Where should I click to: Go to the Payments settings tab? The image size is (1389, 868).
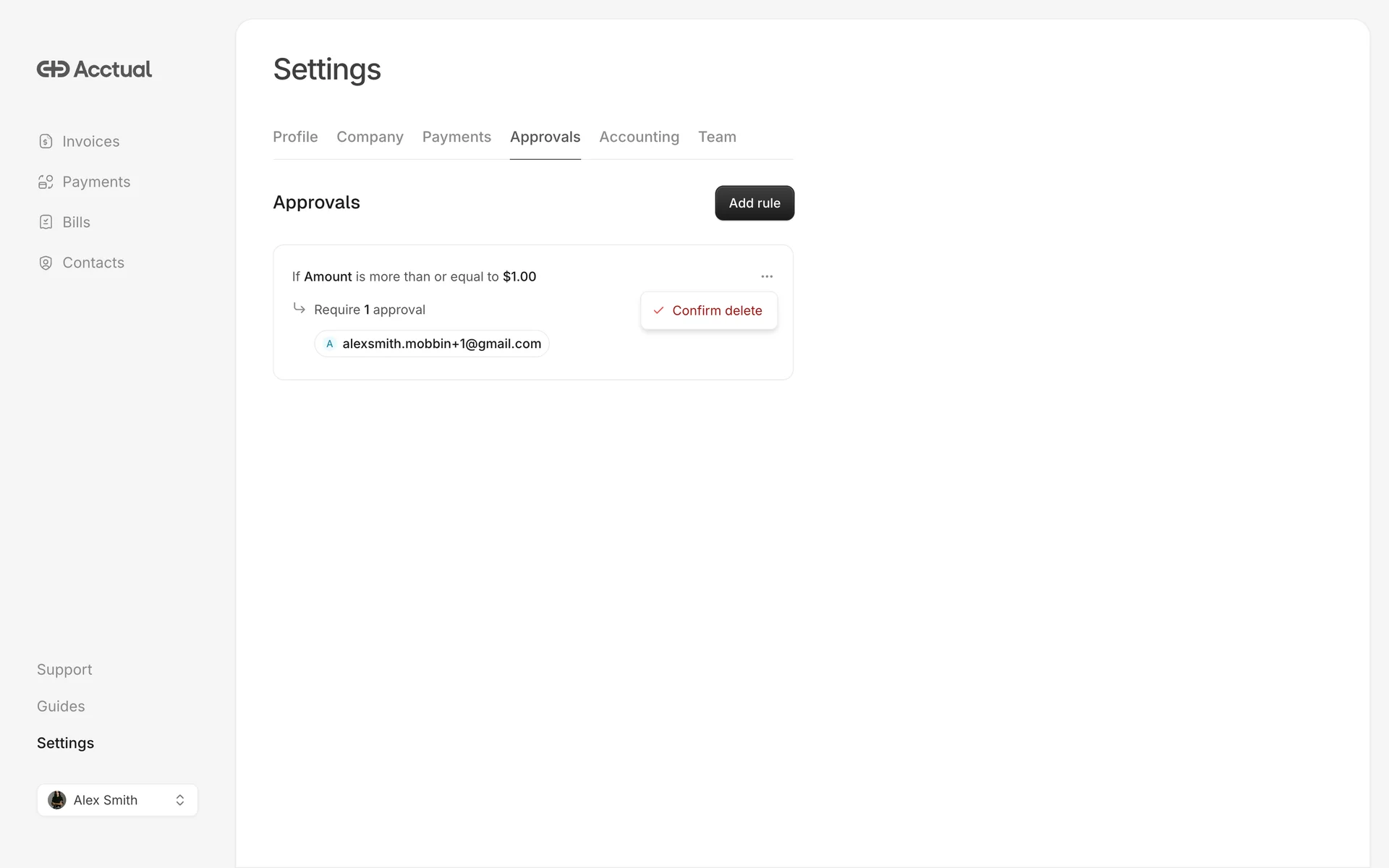point(456,137)
